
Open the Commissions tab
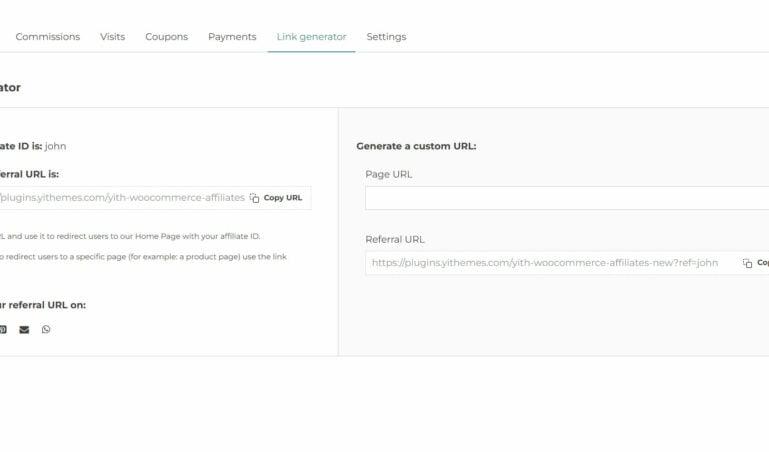coord(48,37)
